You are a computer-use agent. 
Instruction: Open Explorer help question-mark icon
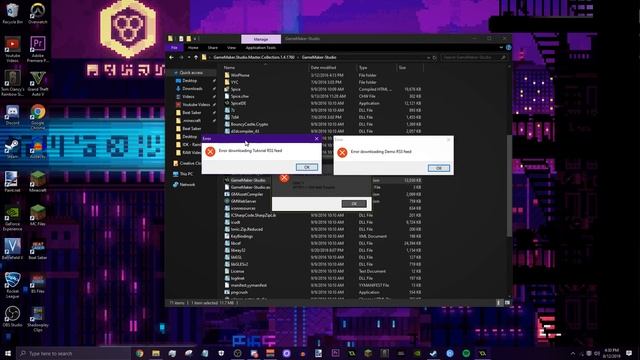click(x=509, y=48)
